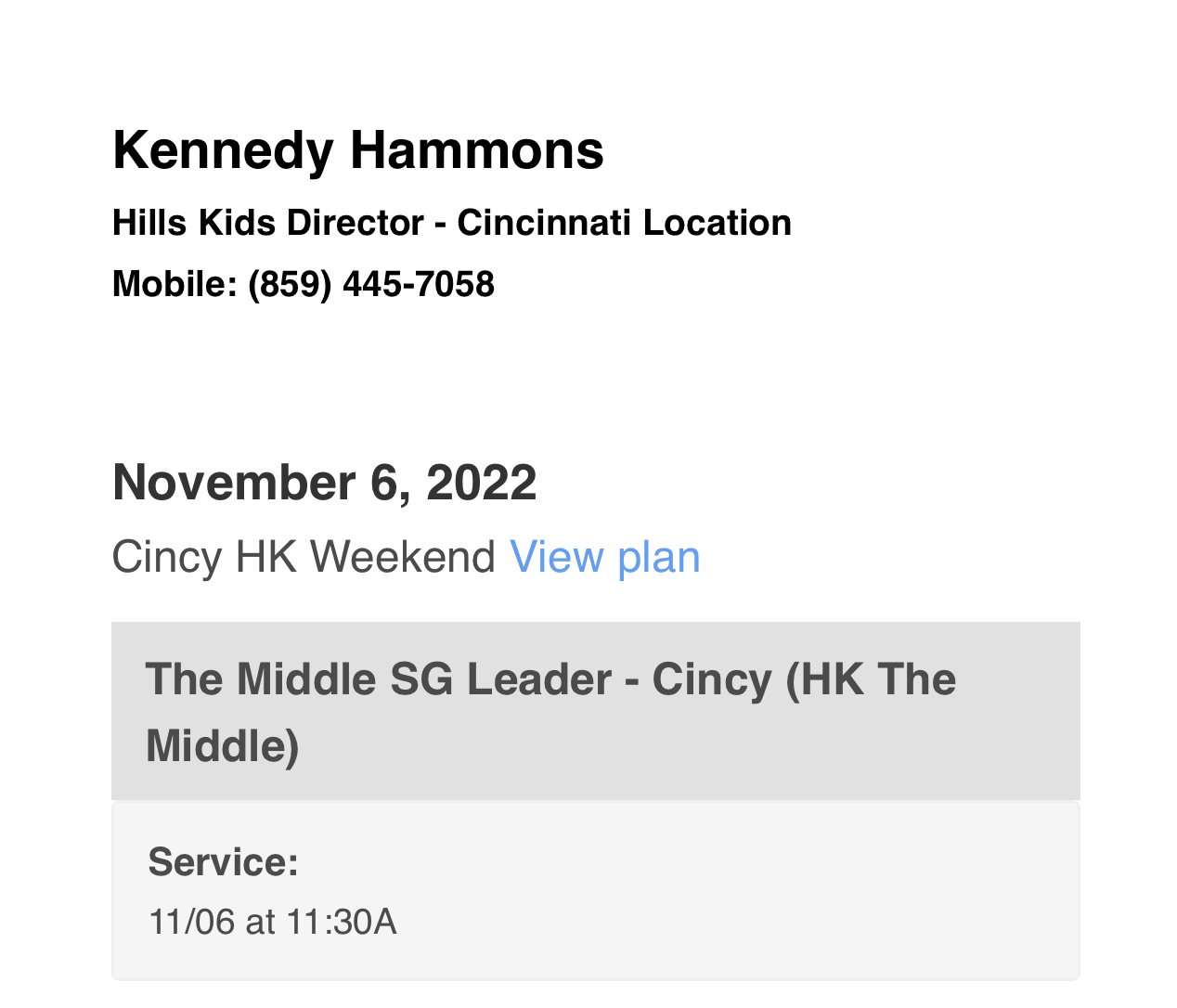Click the word Middle) on header's second line
This screenshot has width=1177, height=1008.
(x=223, y=745)
